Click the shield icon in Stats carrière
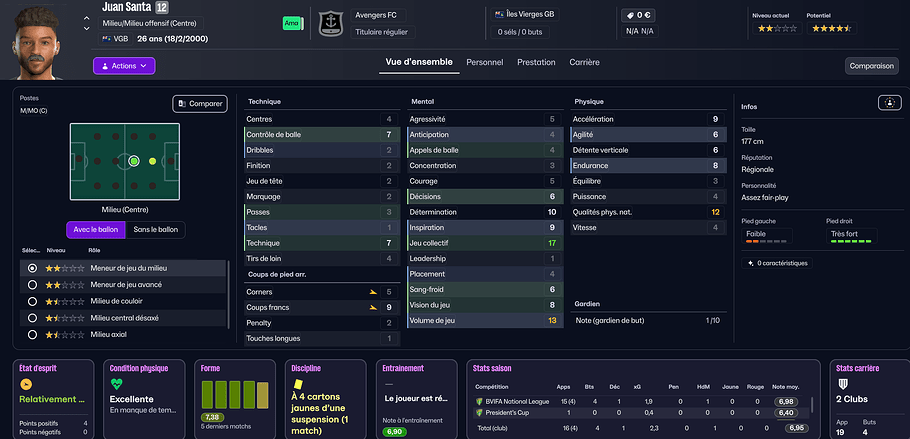Viewport: 910px width, 439px height. [842, 383]
